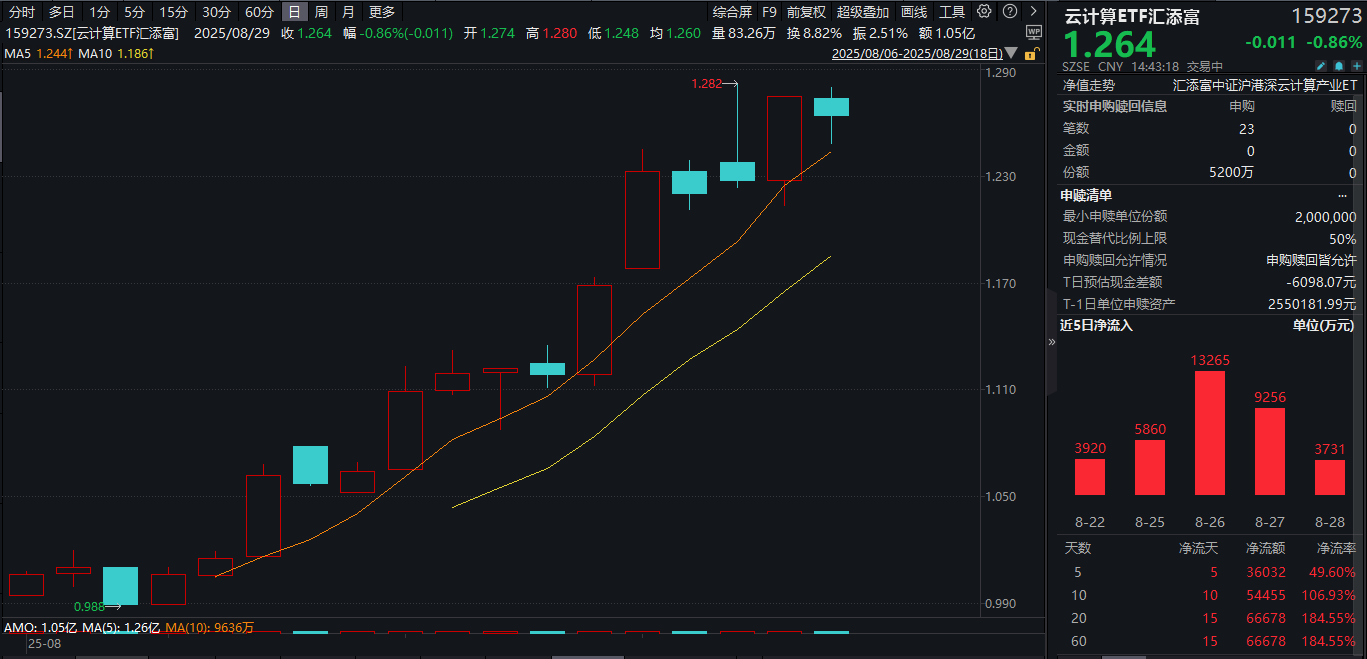Open the date range dropdown triangle

tap(1014, 53)
